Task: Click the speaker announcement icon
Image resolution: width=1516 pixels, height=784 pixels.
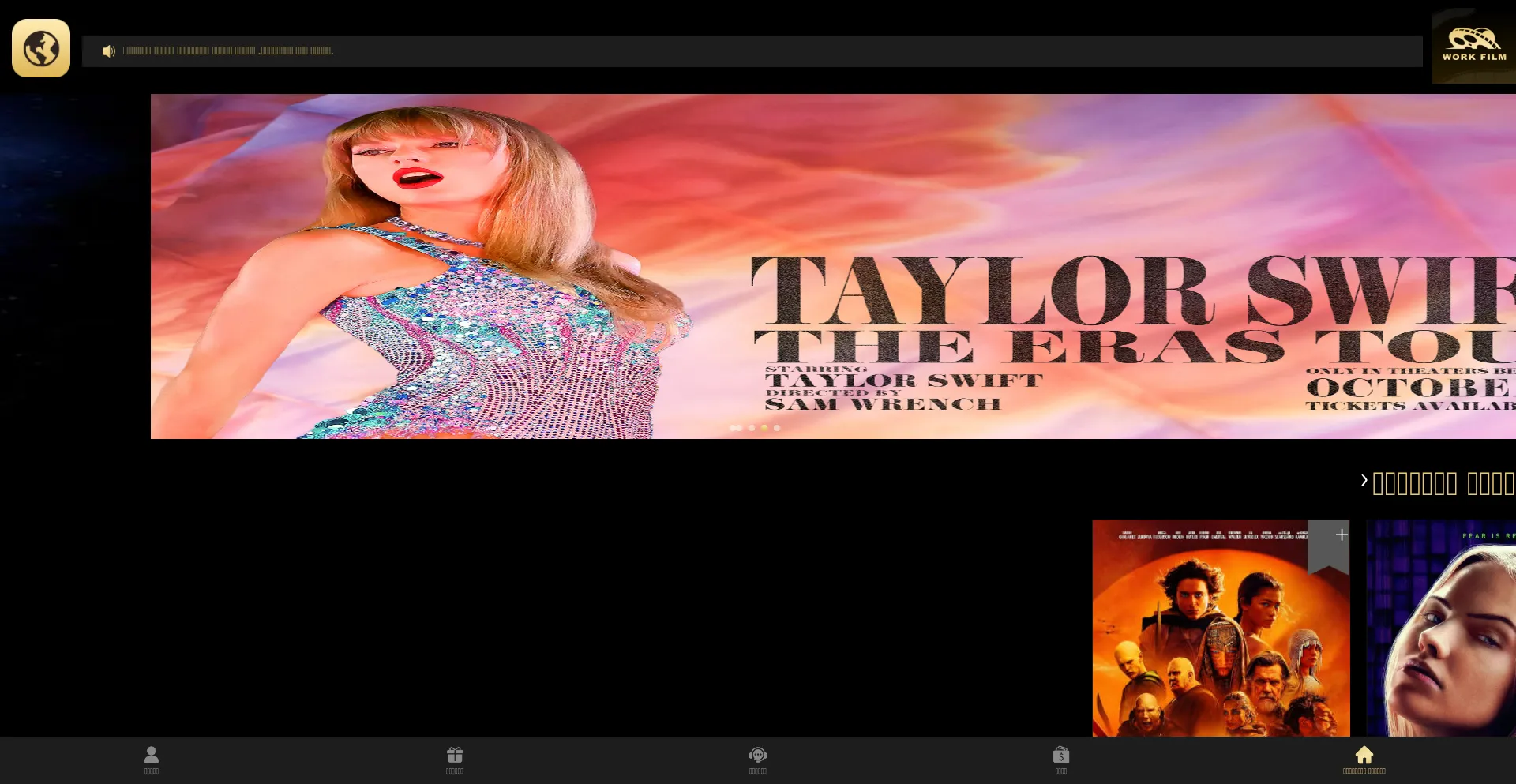Action: (108, 51)
